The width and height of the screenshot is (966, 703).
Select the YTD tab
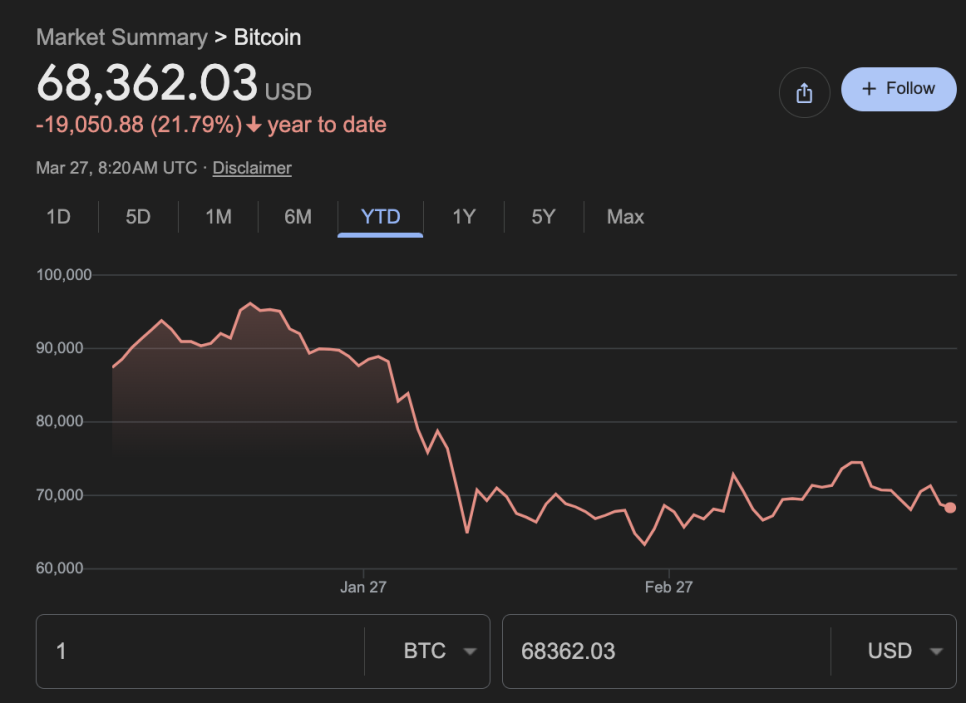point(380,217)
